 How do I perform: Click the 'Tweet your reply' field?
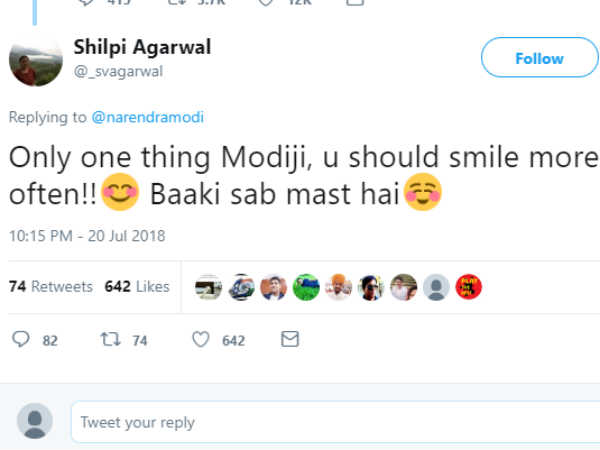click(335, 422)
